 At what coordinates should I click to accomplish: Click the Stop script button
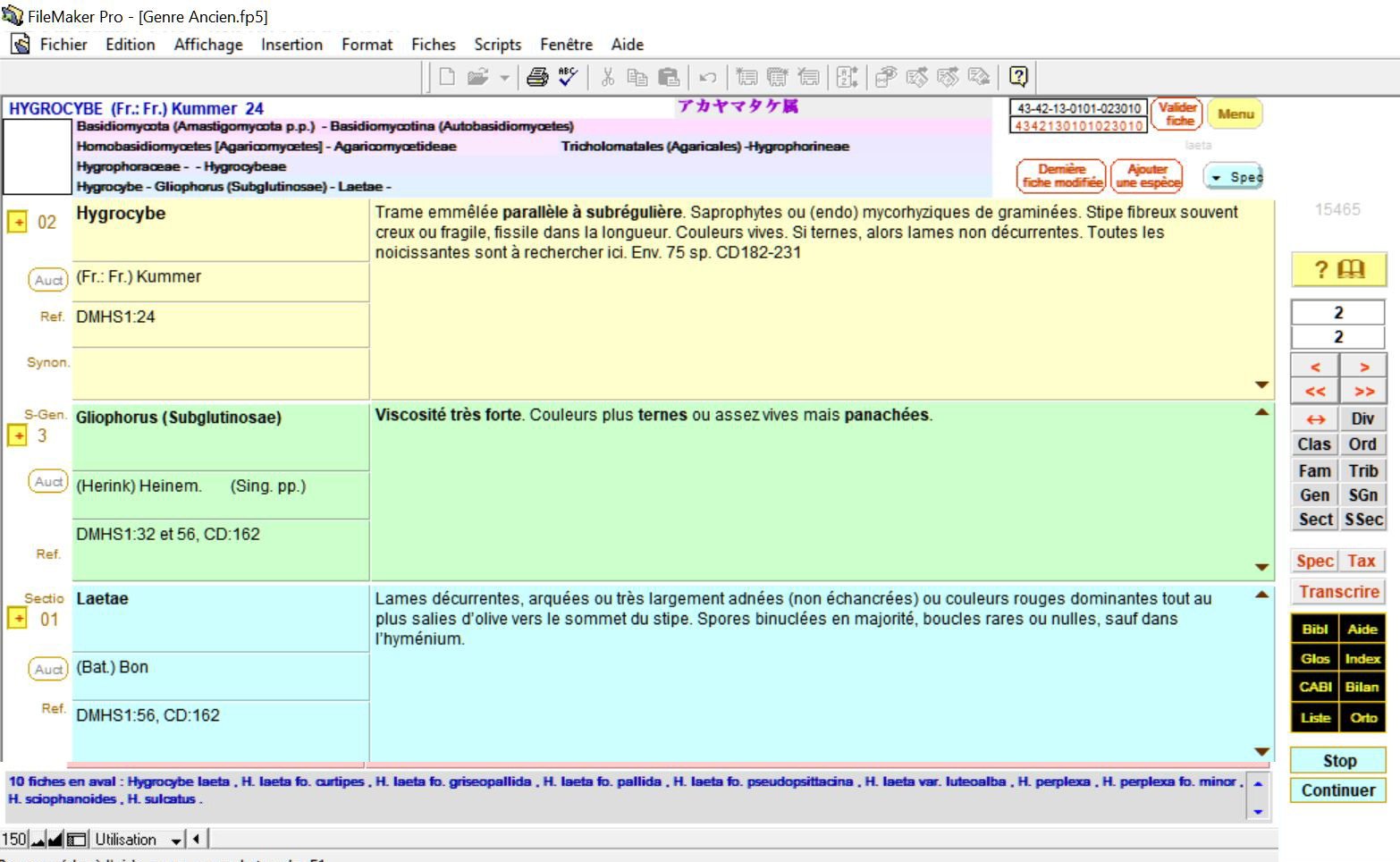click(x=1338, y=761)
